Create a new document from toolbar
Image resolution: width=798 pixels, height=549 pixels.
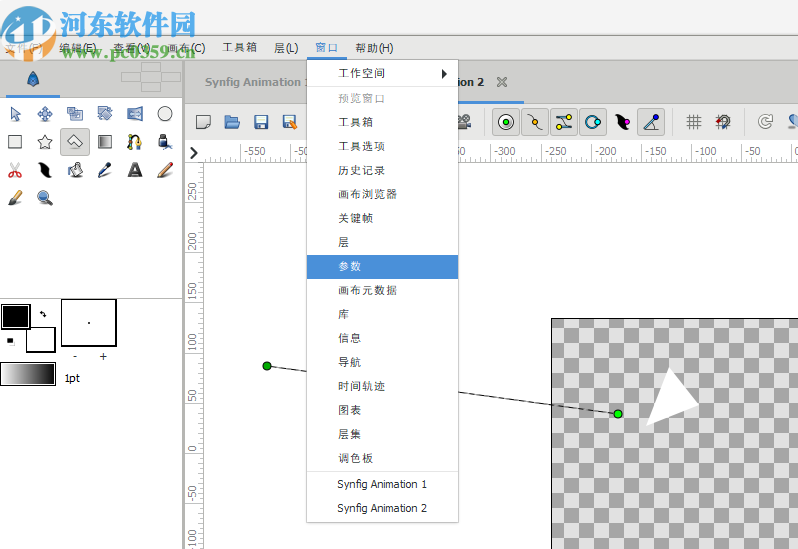click(x=204, y=122)
